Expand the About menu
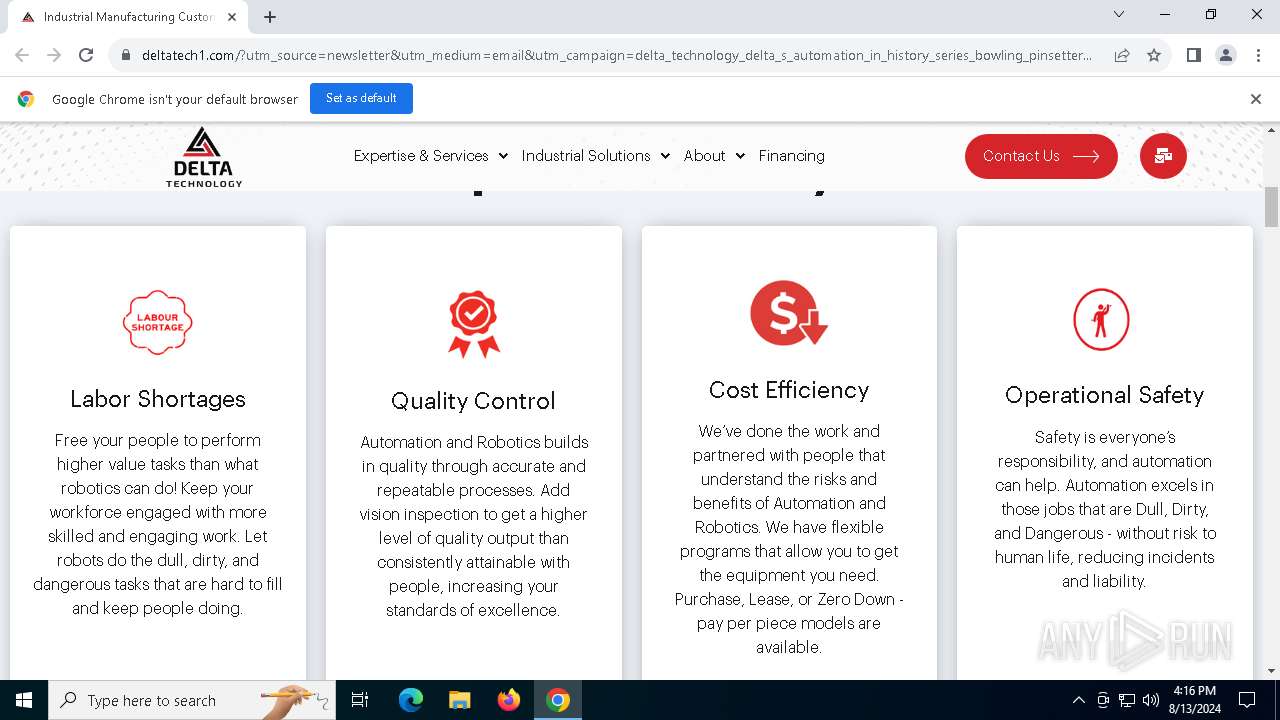Screen dimensions: 1280x720 (x=714, y=156)
